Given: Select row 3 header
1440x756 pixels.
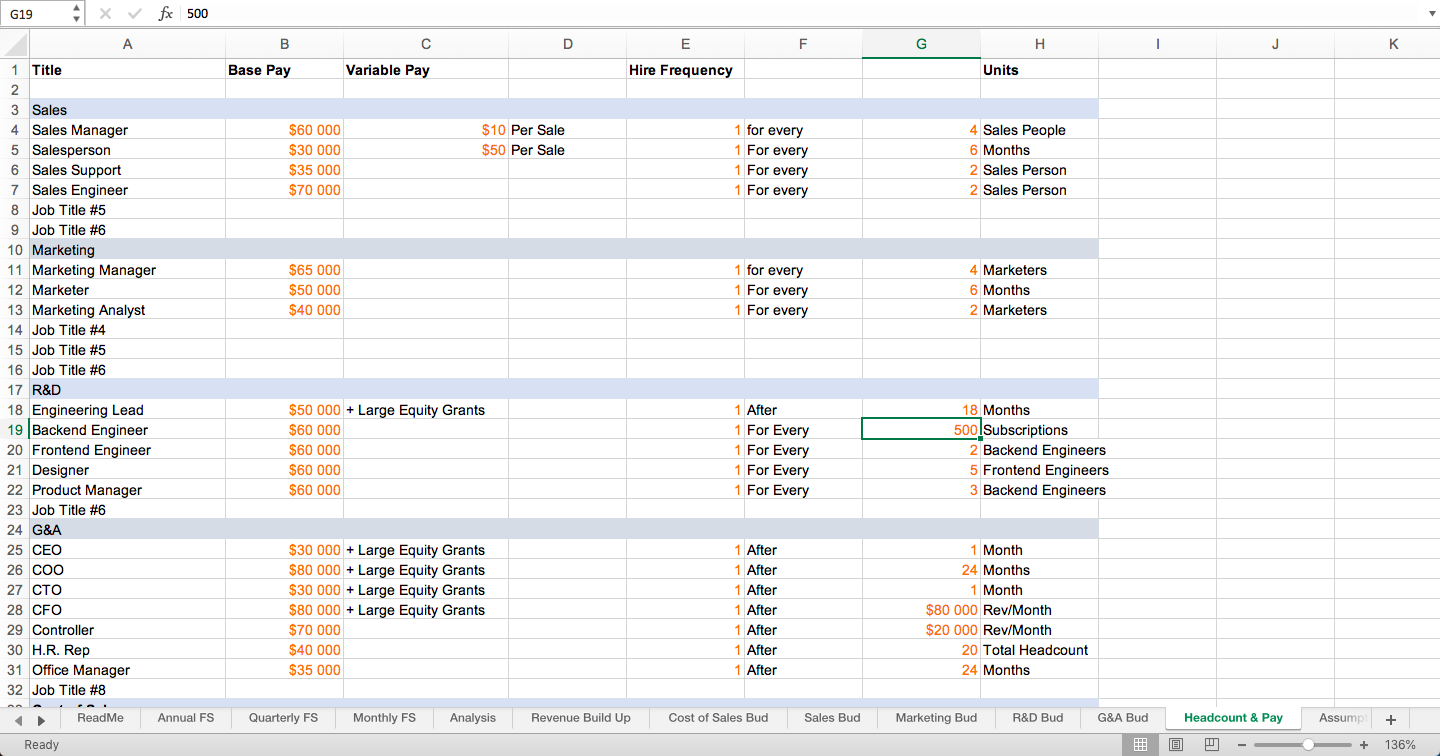Looking at the screenshot, I should pos(14,110).
